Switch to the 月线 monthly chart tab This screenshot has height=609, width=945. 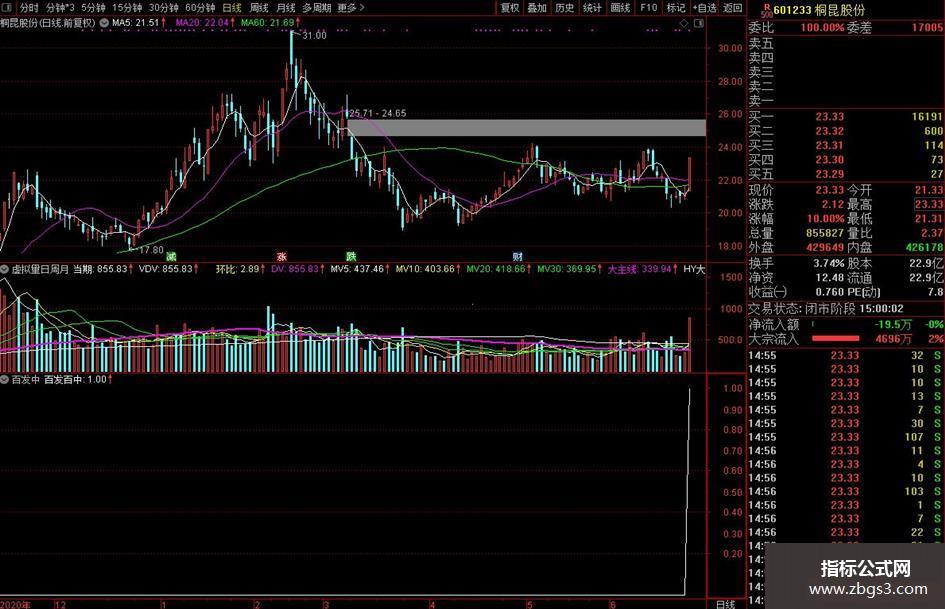pos(286,7)
